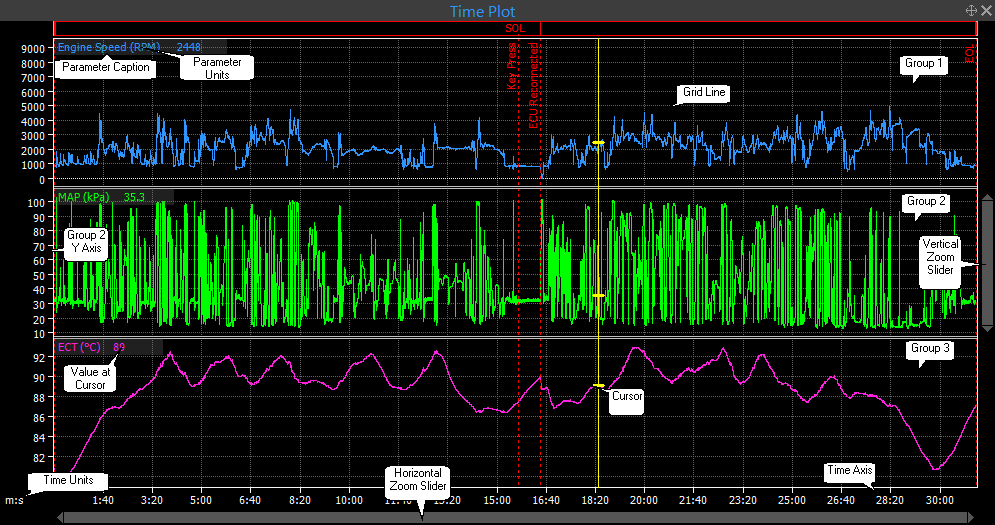Click the 100 kPa Y-axis label
The width and height of the screenshot is (995, 525).
(x=36, y=203)
